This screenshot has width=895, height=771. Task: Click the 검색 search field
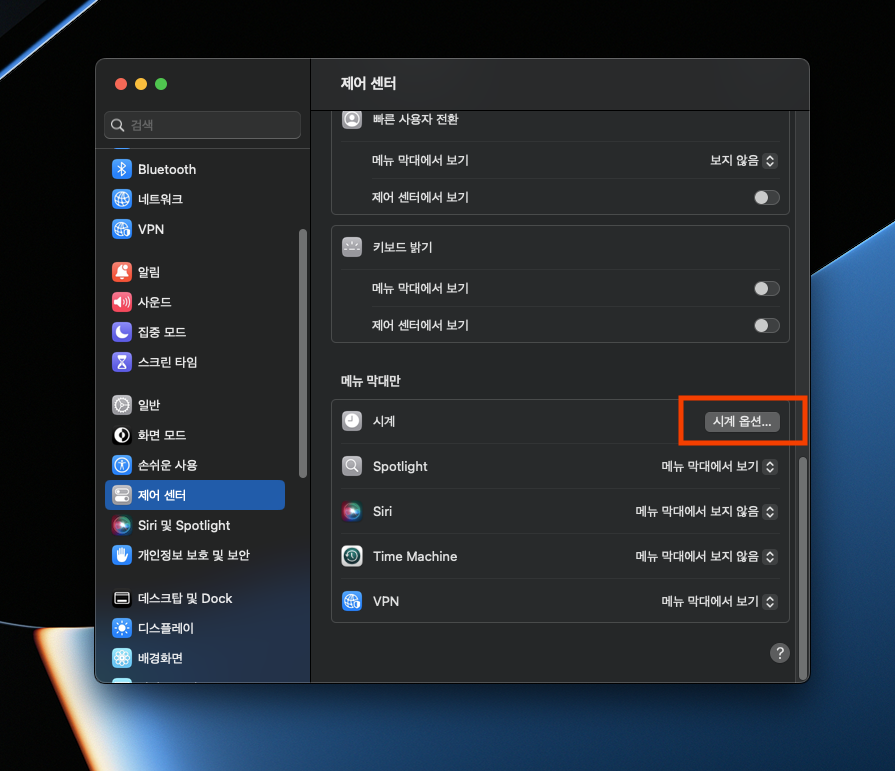click(203, 125)
